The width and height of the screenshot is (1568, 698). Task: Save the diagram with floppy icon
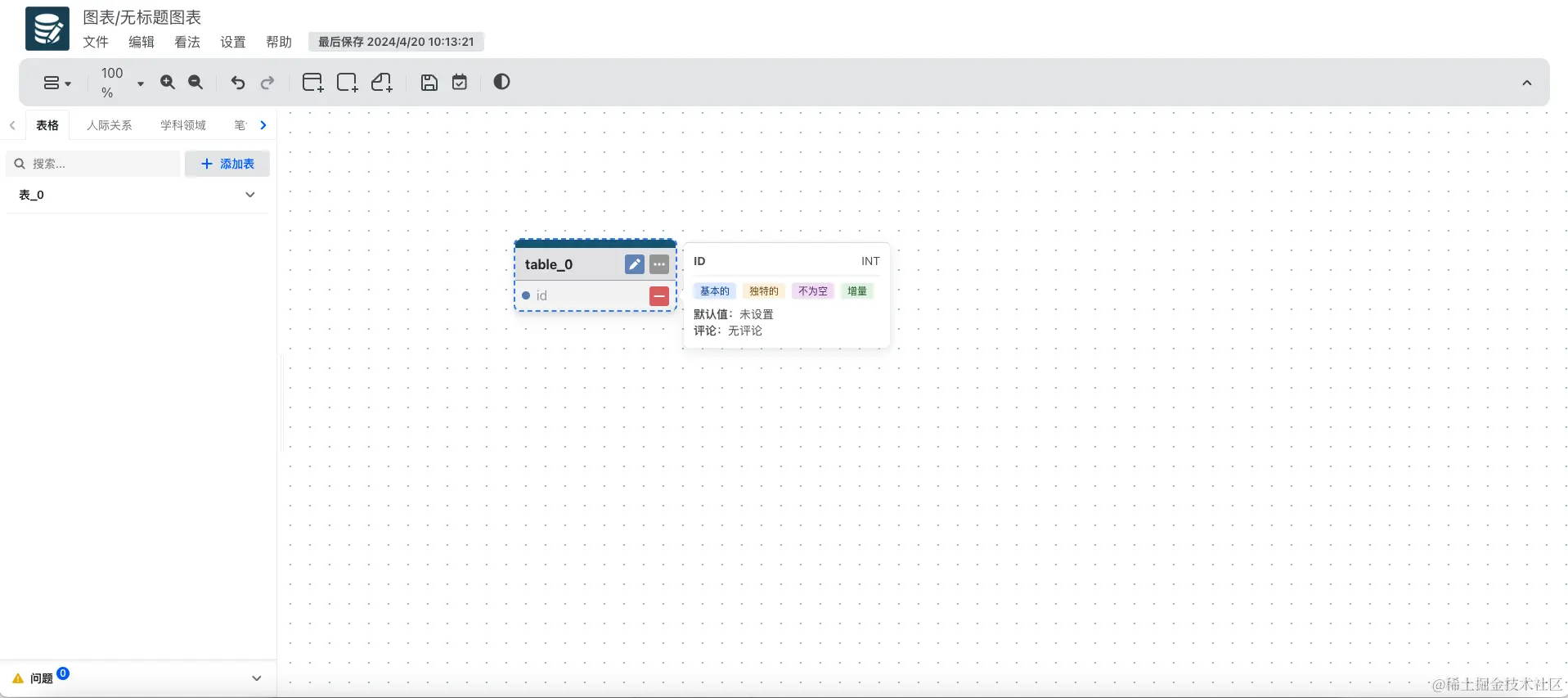coord(429,82)
